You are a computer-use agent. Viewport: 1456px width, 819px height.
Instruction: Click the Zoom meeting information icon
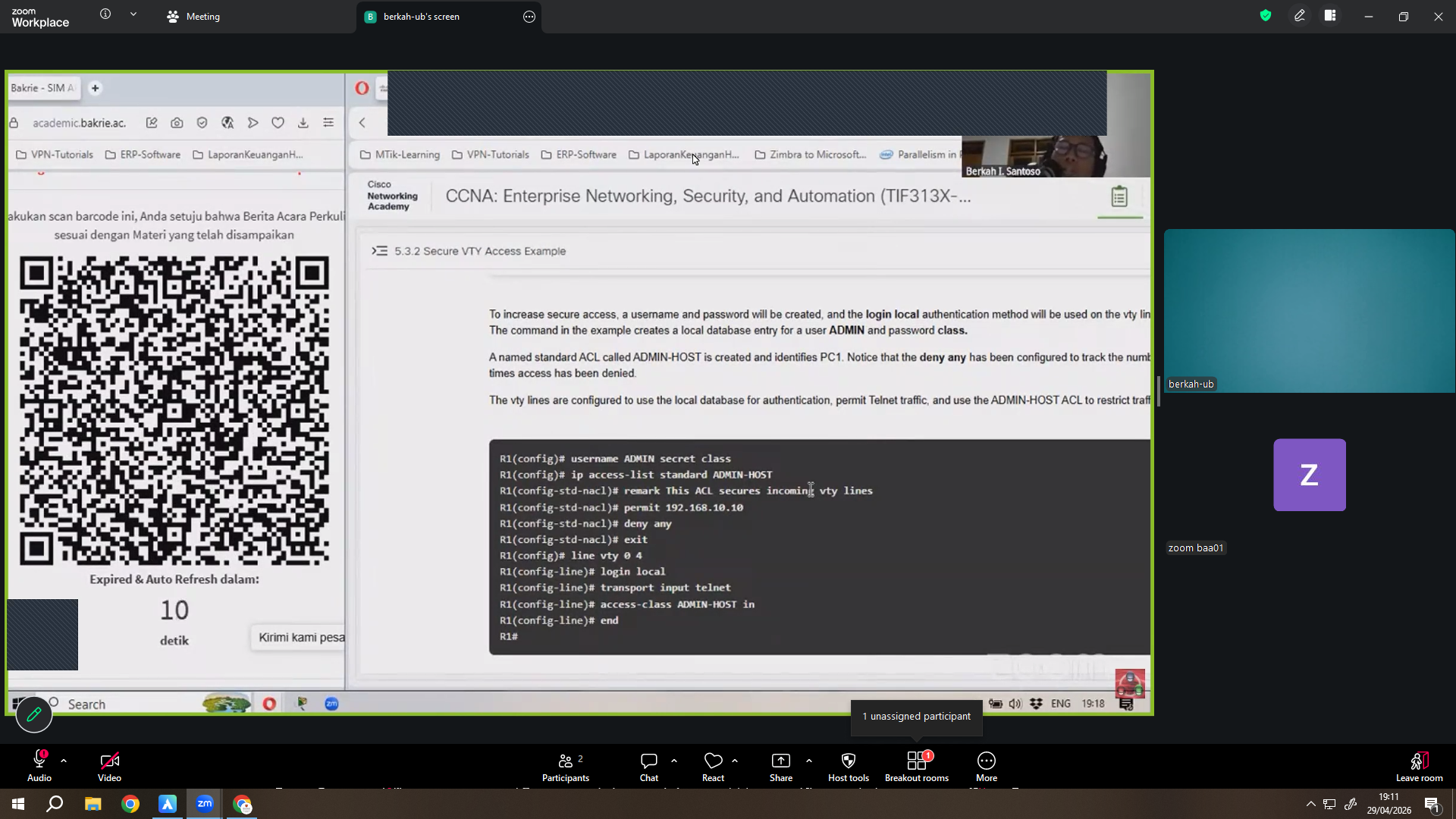(x=105, y=14)
